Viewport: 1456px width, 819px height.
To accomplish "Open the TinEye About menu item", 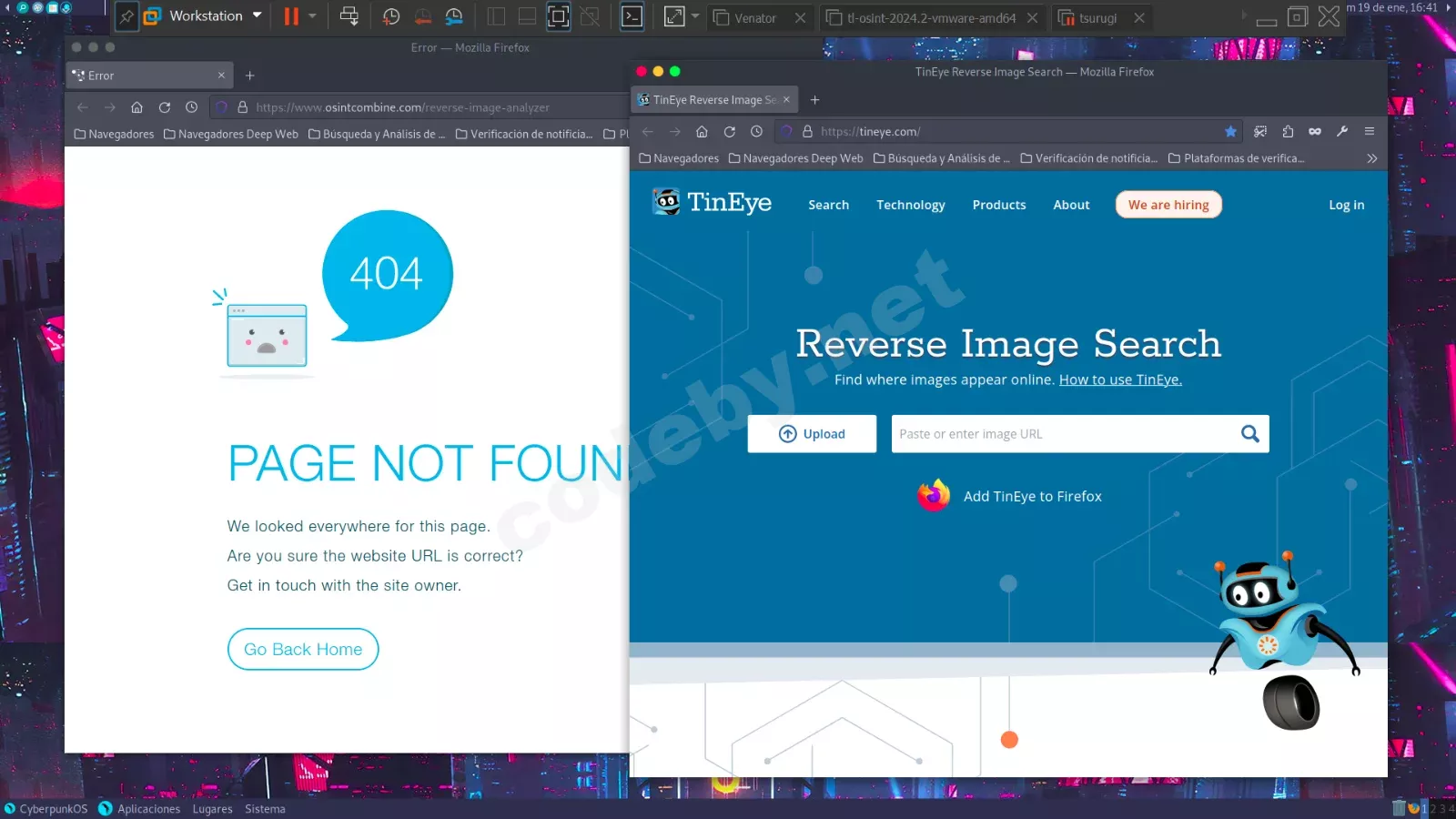I will coord(1071,205).
